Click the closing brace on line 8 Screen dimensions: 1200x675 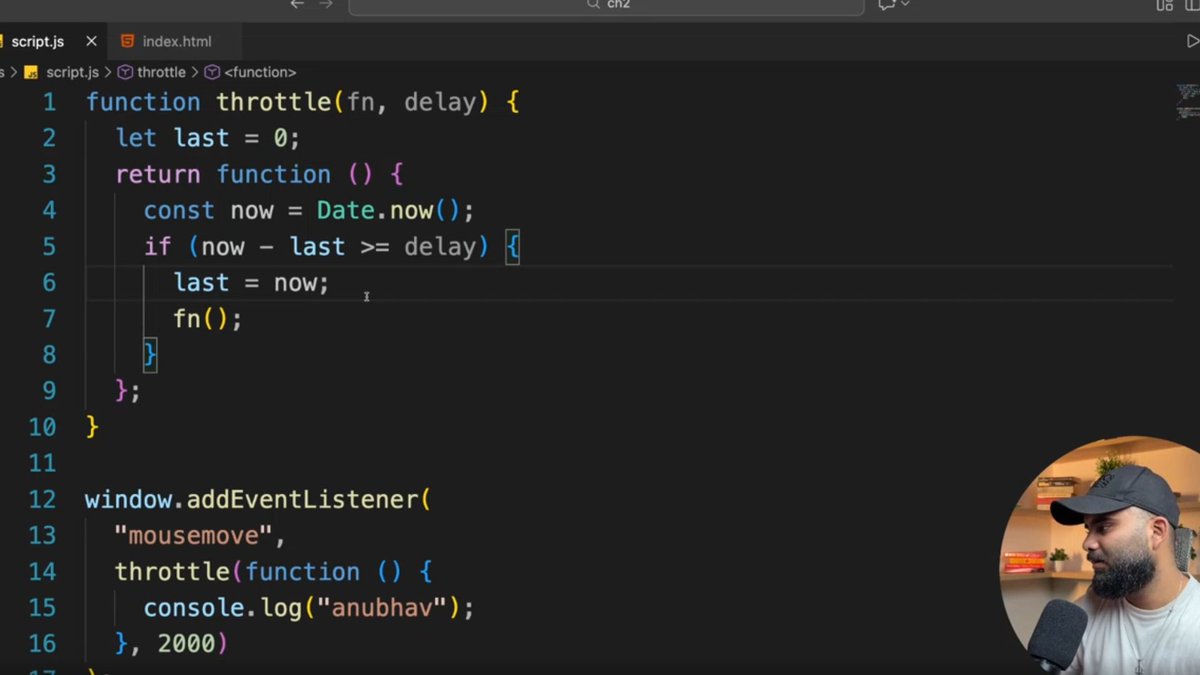[x=150, y=354]
